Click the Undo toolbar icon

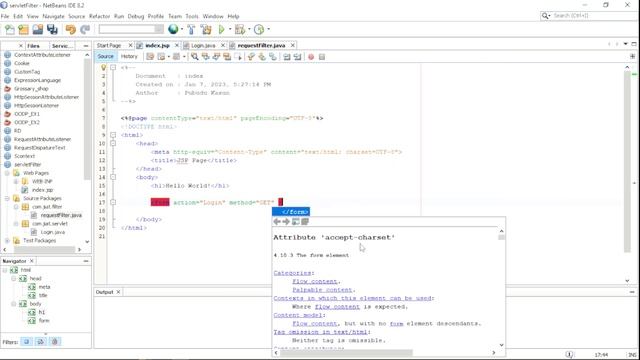click(71, 29)
